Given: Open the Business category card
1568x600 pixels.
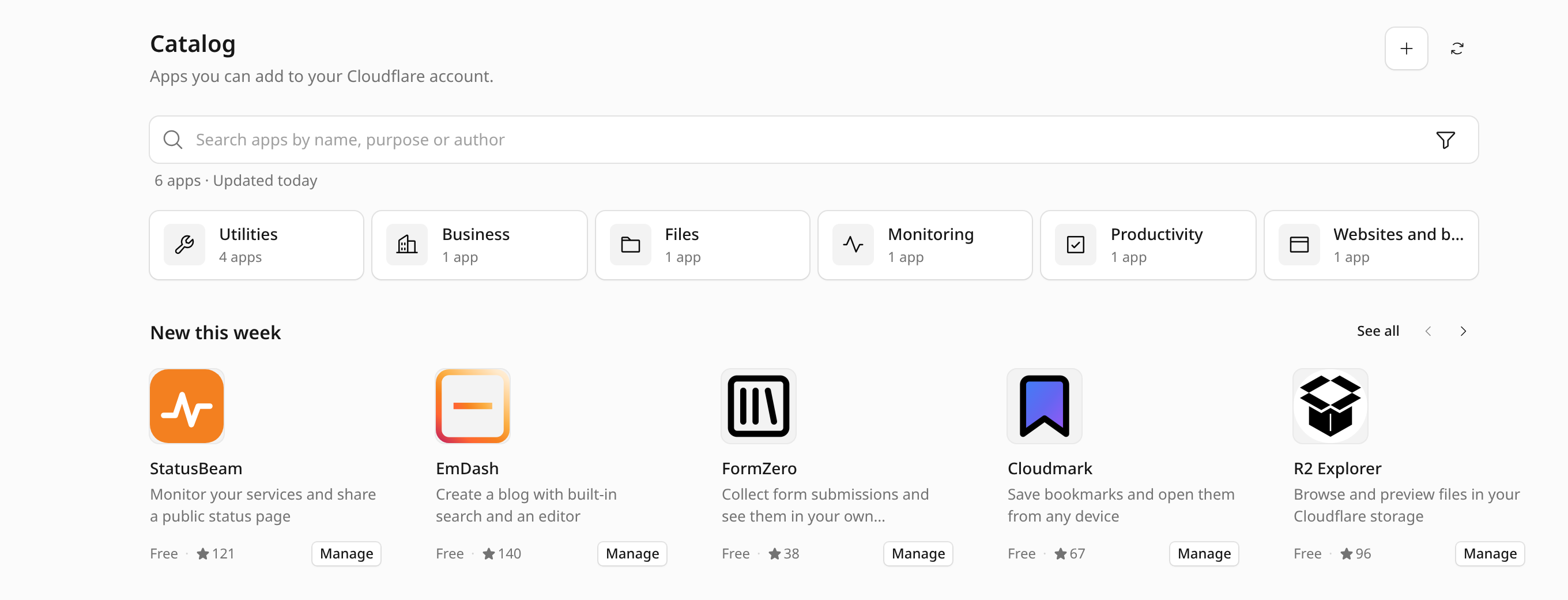Looking at the screenshot, I should (480, 246).
